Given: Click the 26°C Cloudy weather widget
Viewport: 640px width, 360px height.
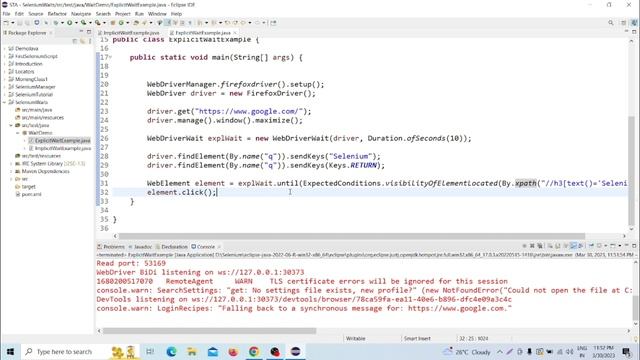Looking at the screenshot, I should [467, 351].
